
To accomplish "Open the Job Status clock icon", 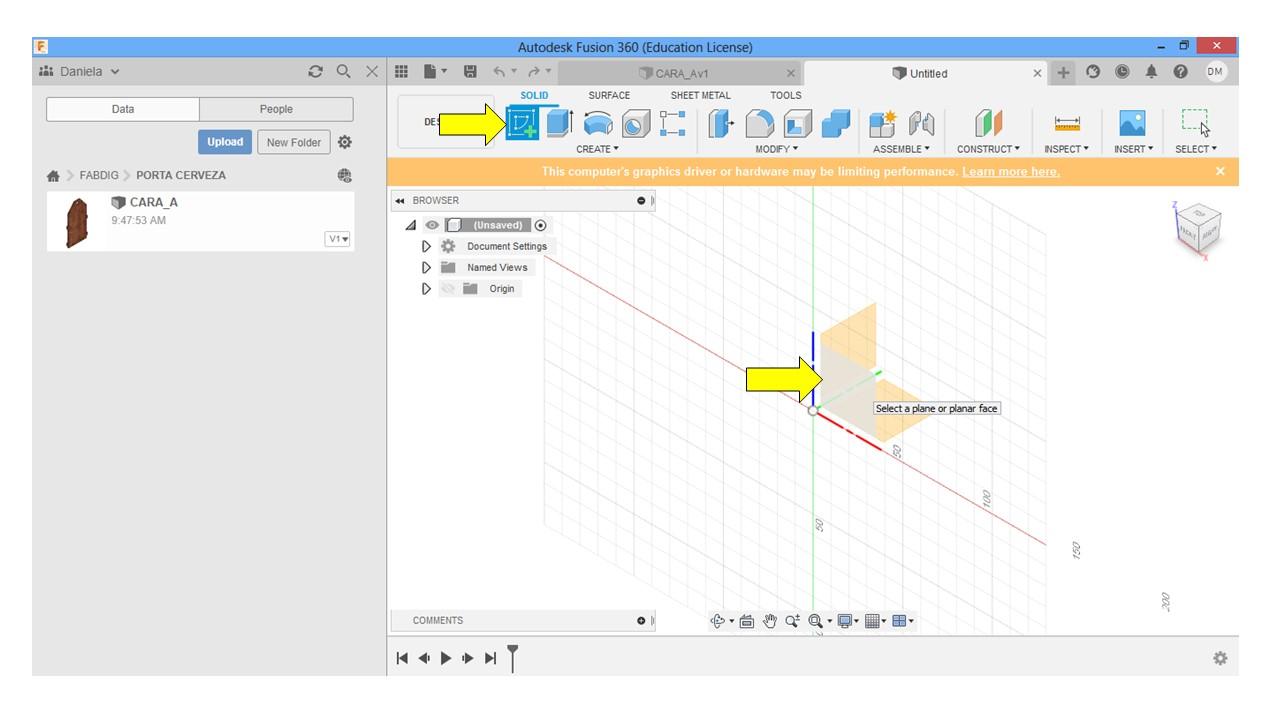I will pos(1122,72).
